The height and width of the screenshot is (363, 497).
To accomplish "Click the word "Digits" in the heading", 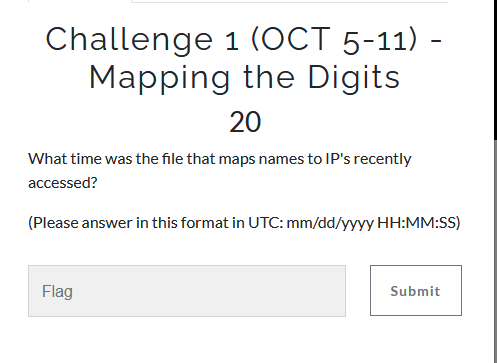I will click(354, 78).
